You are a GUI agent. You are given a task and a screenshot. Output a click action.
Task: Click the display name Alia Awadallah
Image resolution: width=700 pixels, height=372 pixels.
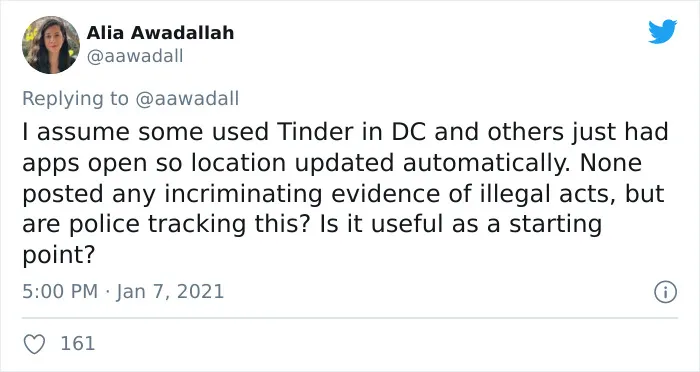[160, 33]
